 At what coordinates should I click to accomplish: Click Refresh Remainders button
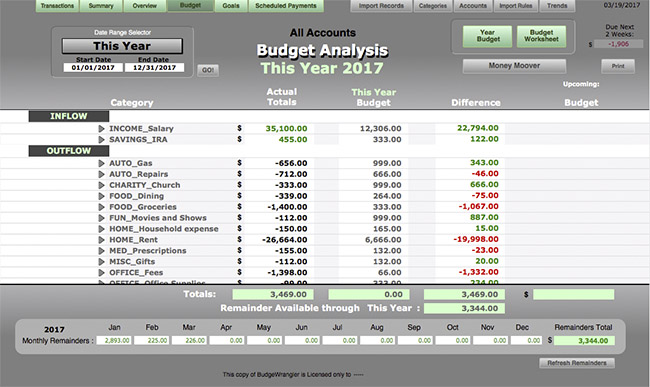(x=577, y=363)
